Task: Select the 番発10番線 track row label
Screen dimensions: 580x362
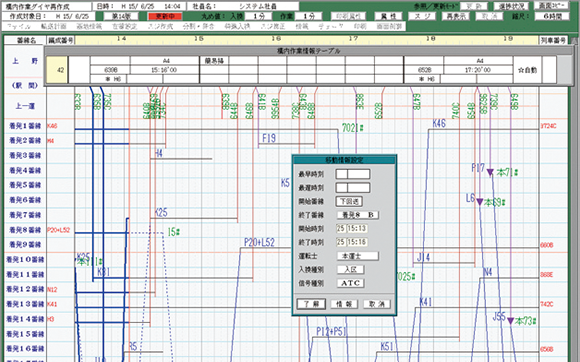Action: click(x=25, y=260)
